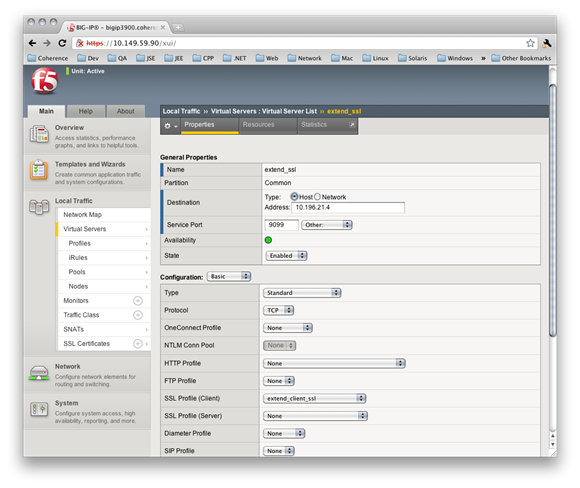Viewport: 580px width, 488px height.
Task: Click the green Availability status indicator
Action: [x=268, y=240]
